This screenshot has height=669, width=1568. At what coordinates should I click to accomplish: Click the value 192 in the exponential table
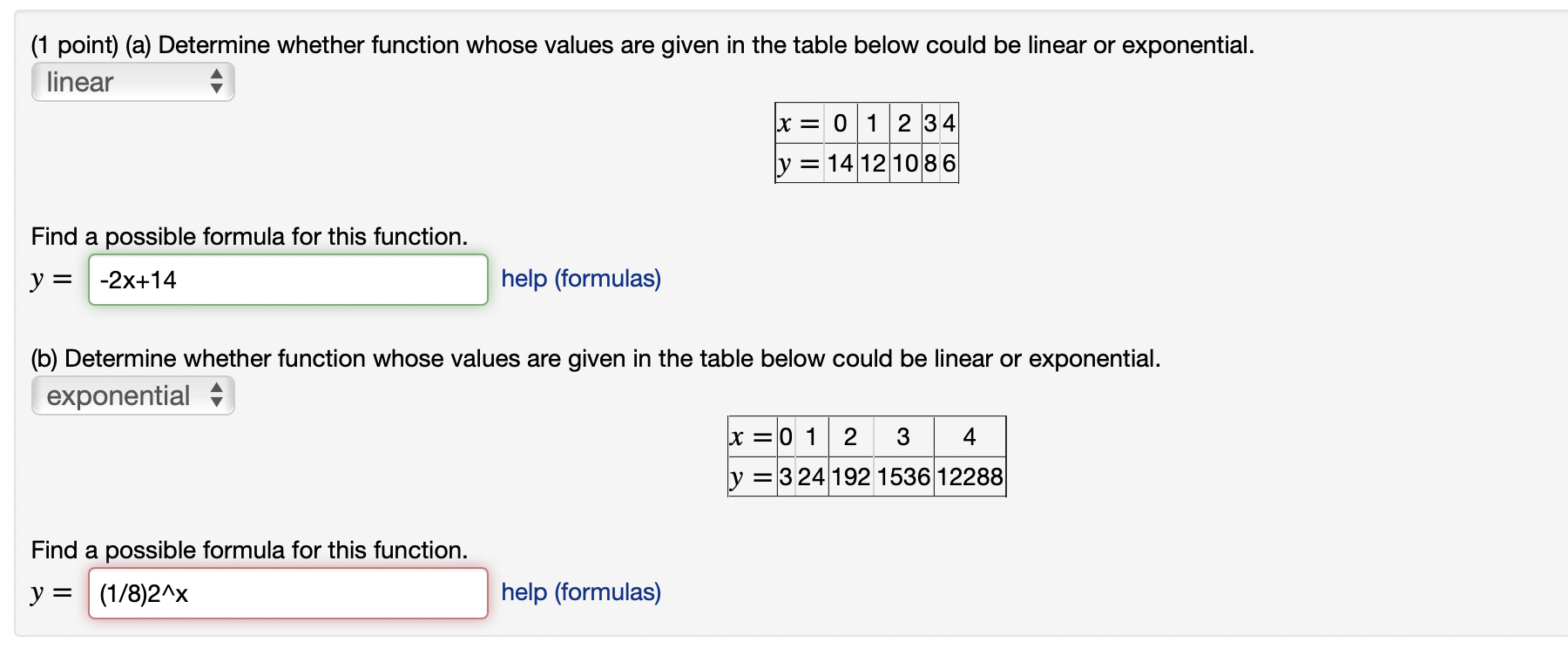point(851,476)
